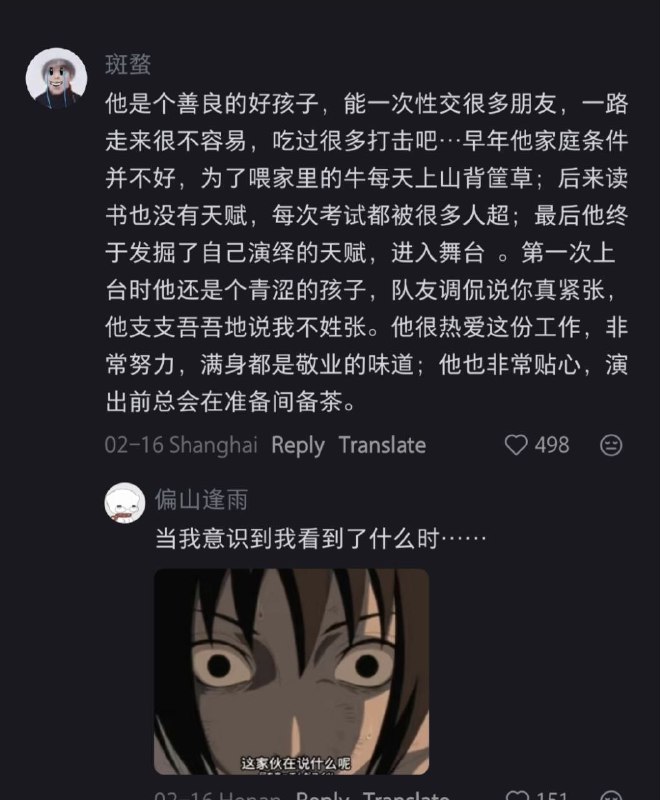The width and height of the screenshot is (660, 800).
Task: Reply to 偏山逢雨's comment
Action: coord(322,796)
